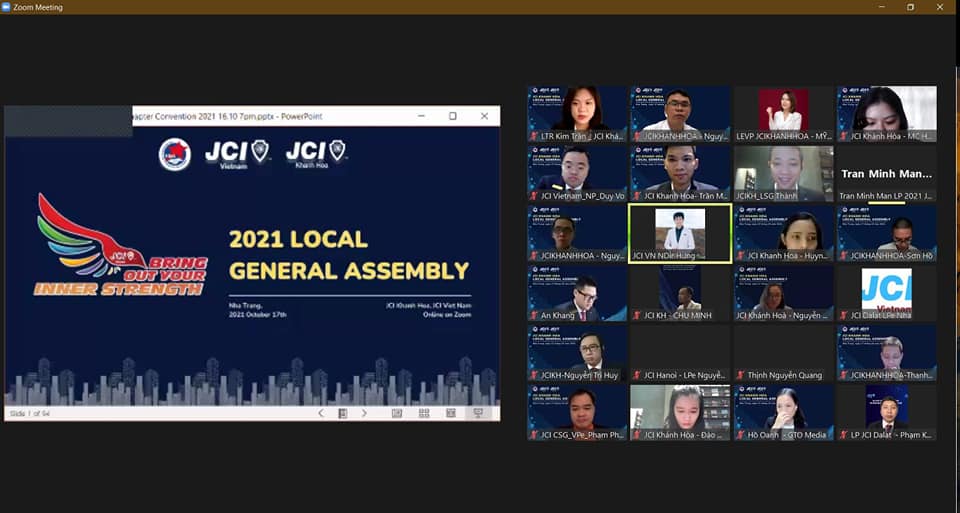Select the Tran Minh Man LP 2021 tile
The height and width of the screenshot is (513, 960).
(887, 174)
